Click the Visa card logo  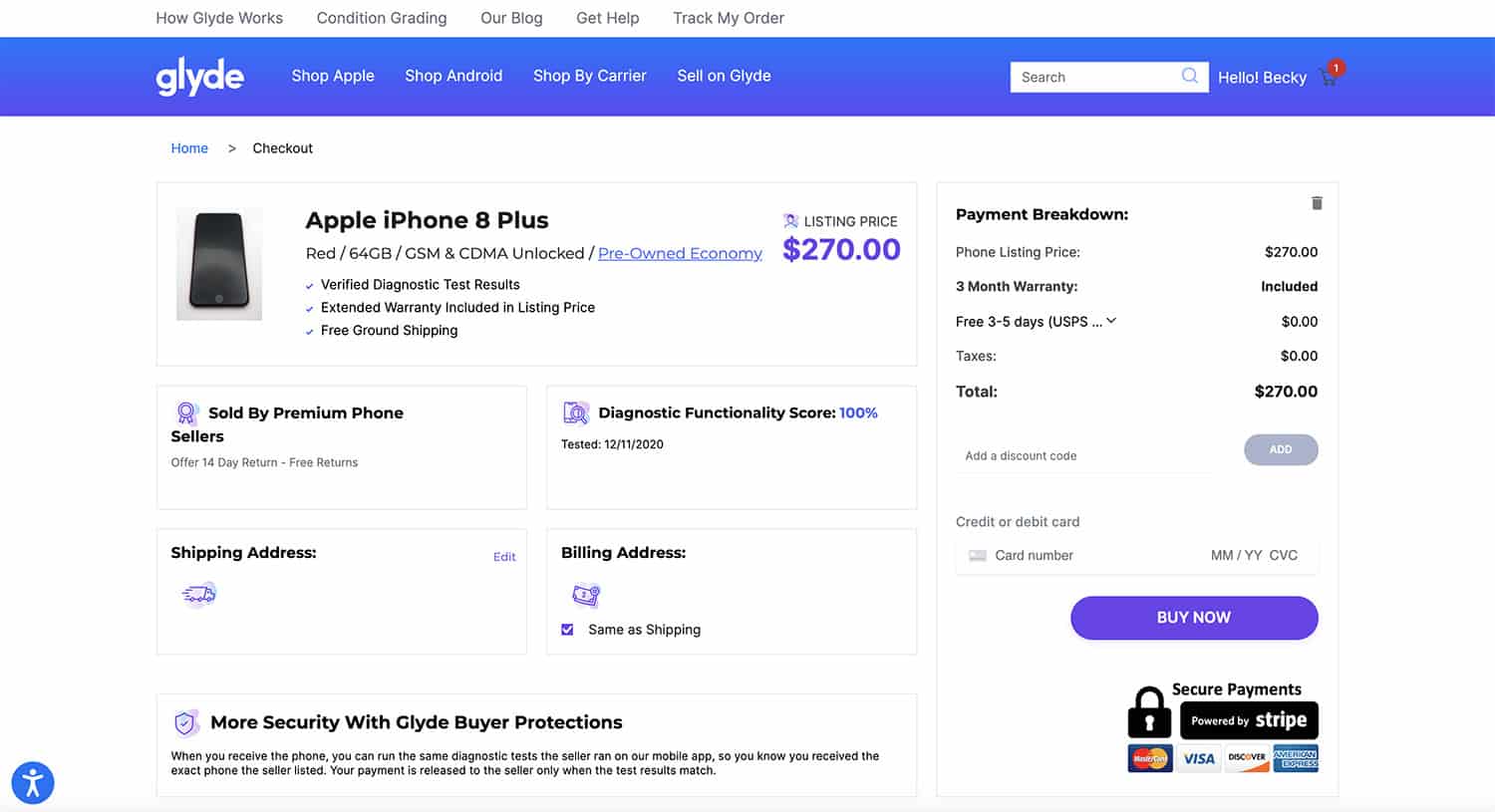point(1198,758)
